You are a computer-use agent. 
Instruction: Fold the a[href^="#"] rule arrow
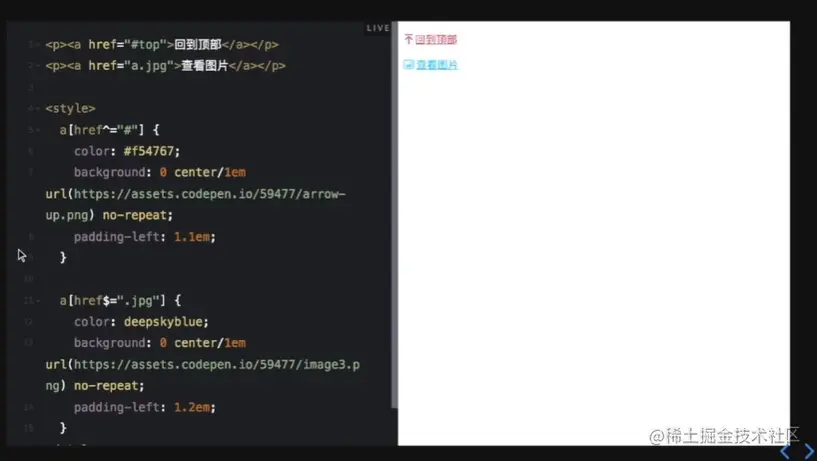click(x=38, y=130)
